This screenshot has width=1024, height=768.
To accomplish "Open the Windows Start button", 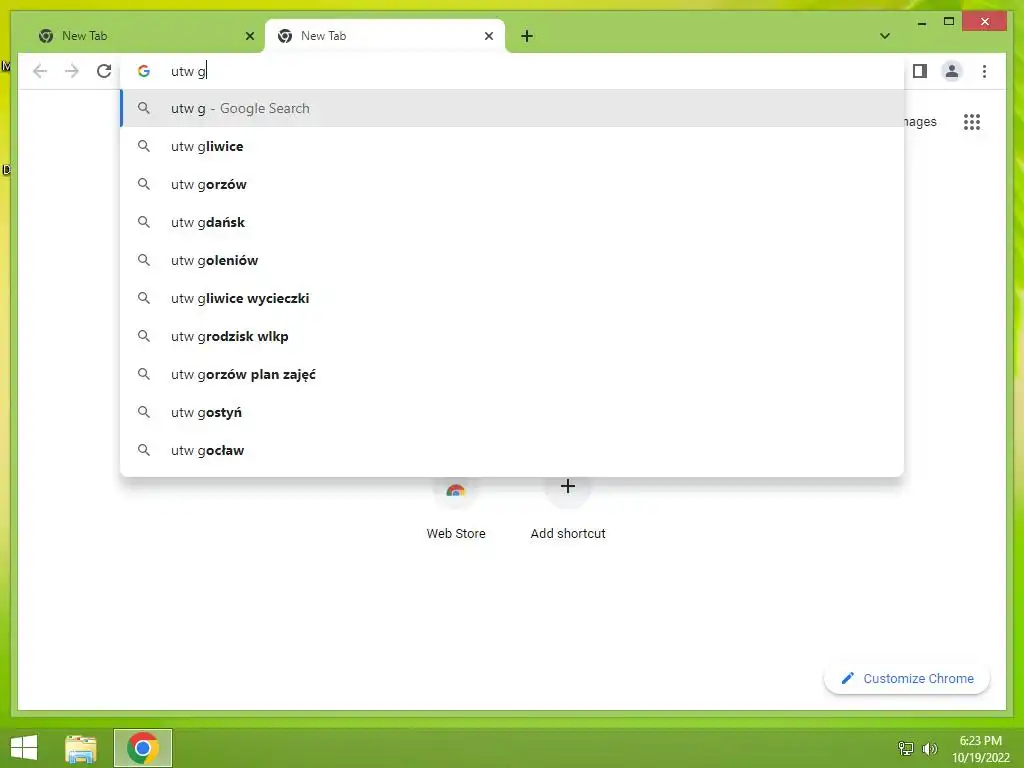I will 24,748.
